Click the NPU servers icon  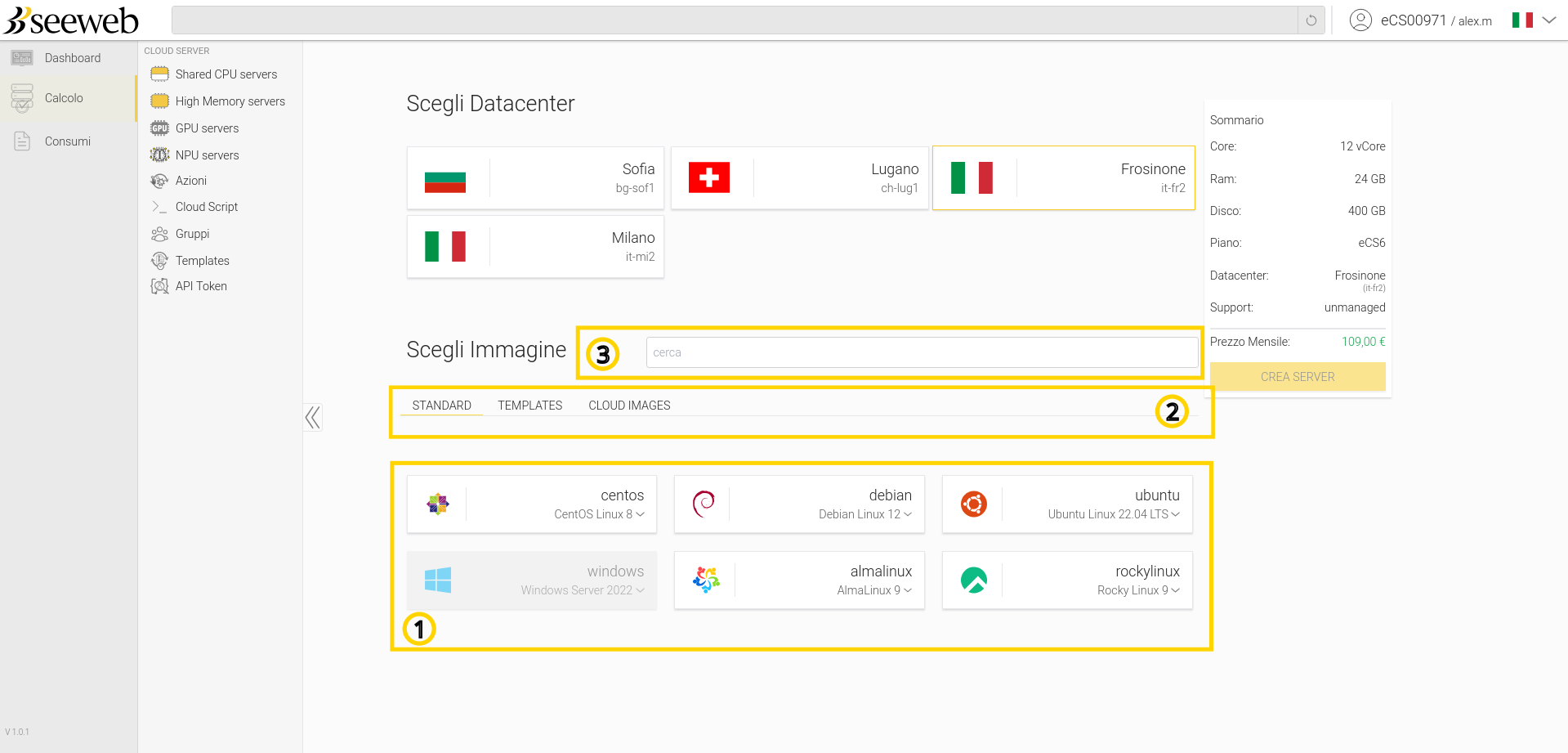(x=159, y=155)
